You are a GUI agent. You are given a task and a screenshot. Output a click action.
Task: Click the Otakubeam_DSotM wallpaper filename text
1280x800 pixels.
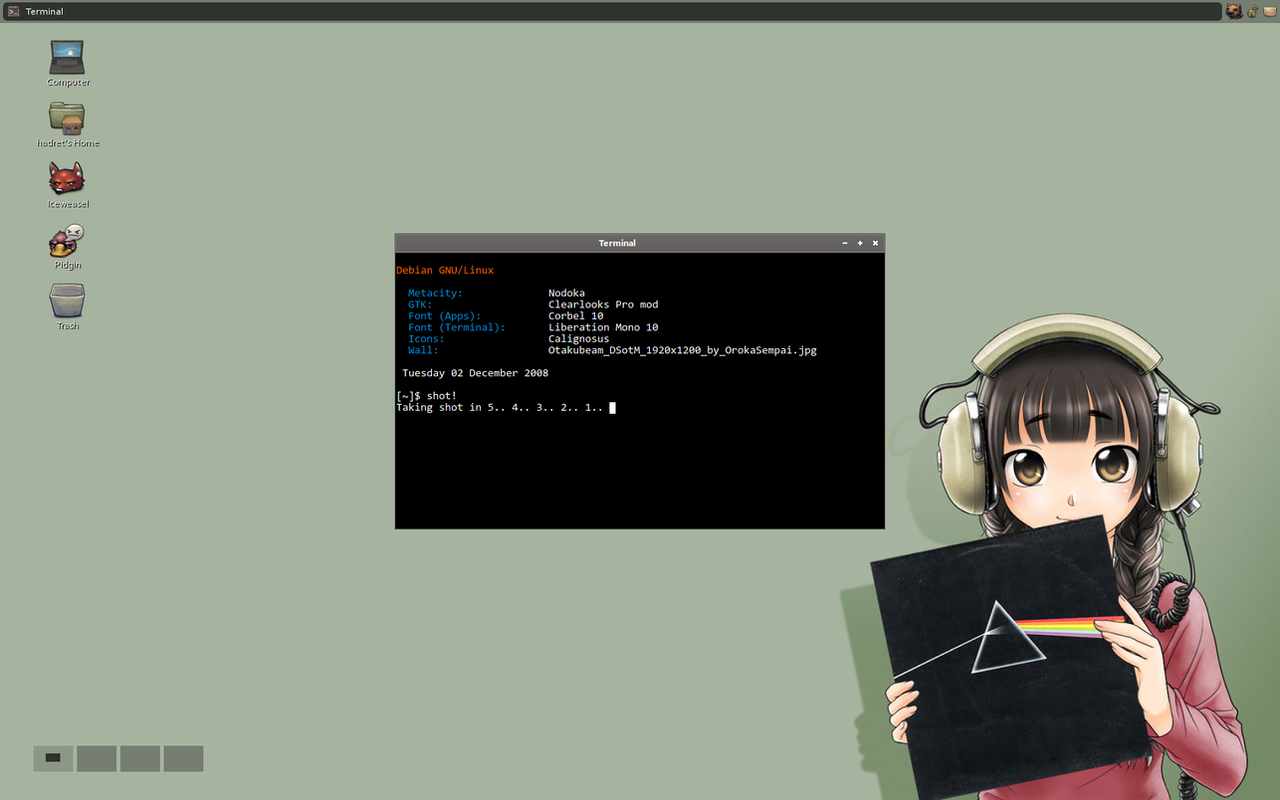tap(682, 350)
